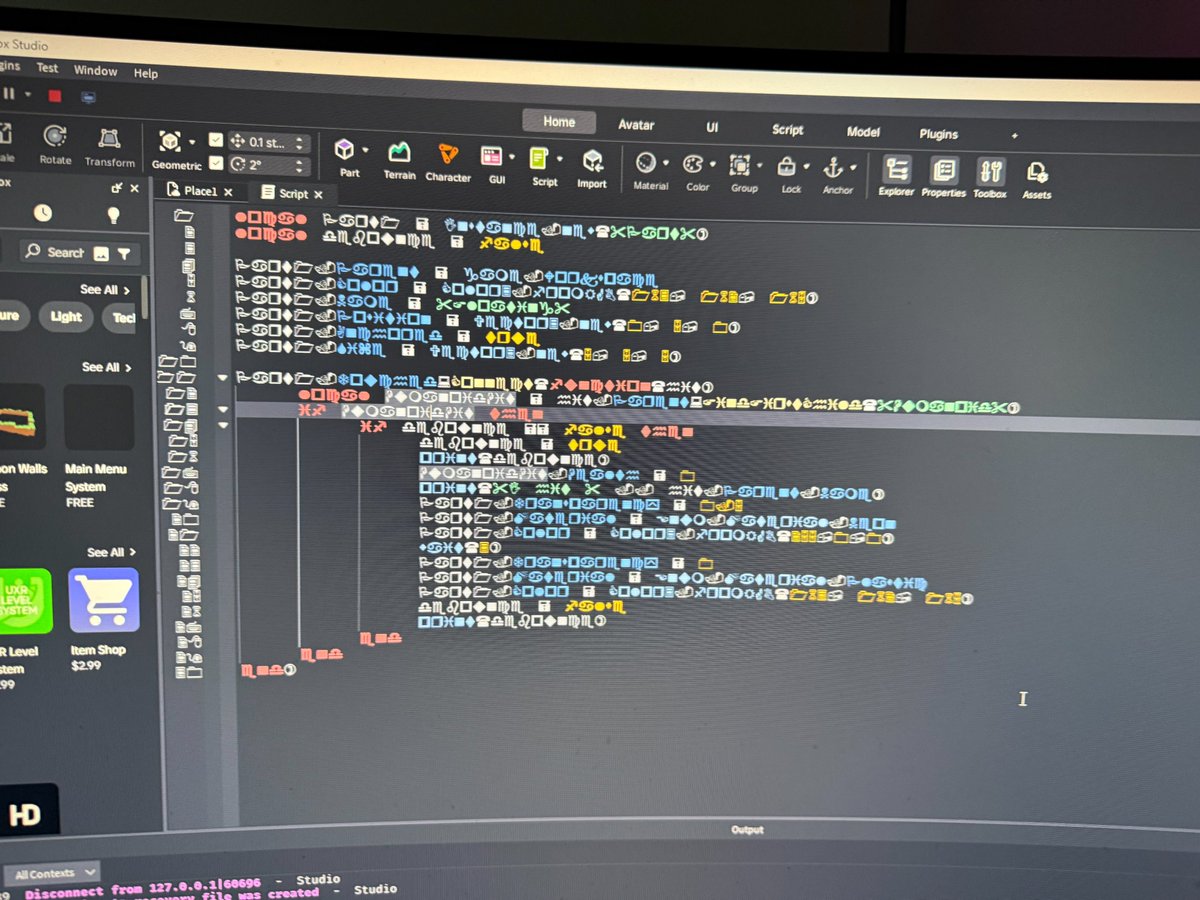Adjust the 0.1 studs move increment stepper

[x=299, y=144]
